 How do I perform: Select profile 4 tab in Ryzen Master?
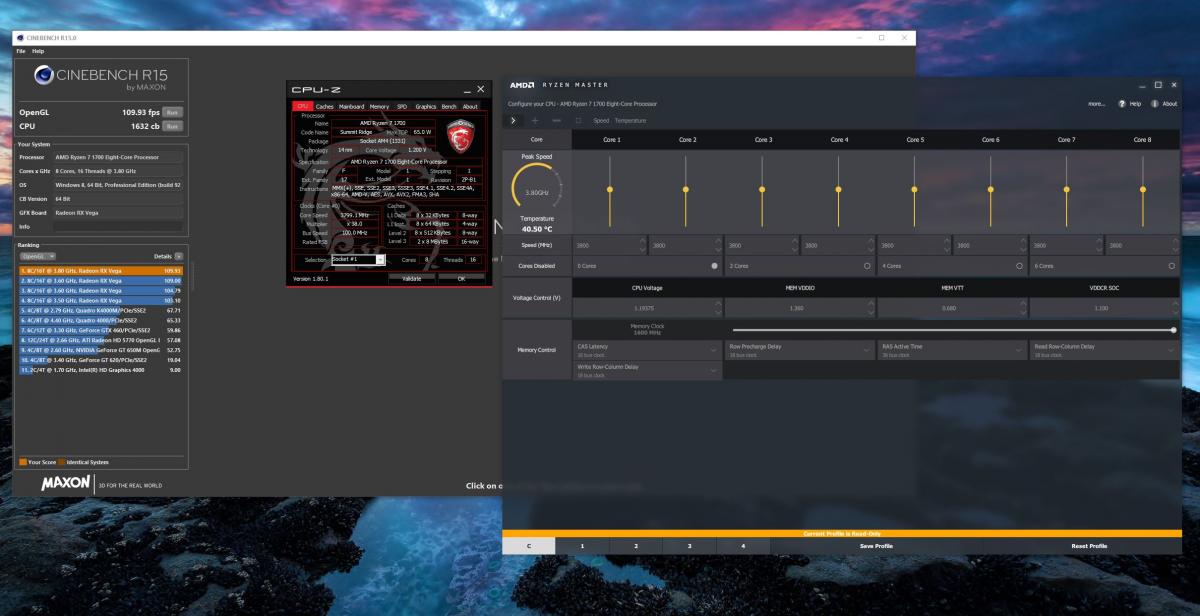coord(743,546)
